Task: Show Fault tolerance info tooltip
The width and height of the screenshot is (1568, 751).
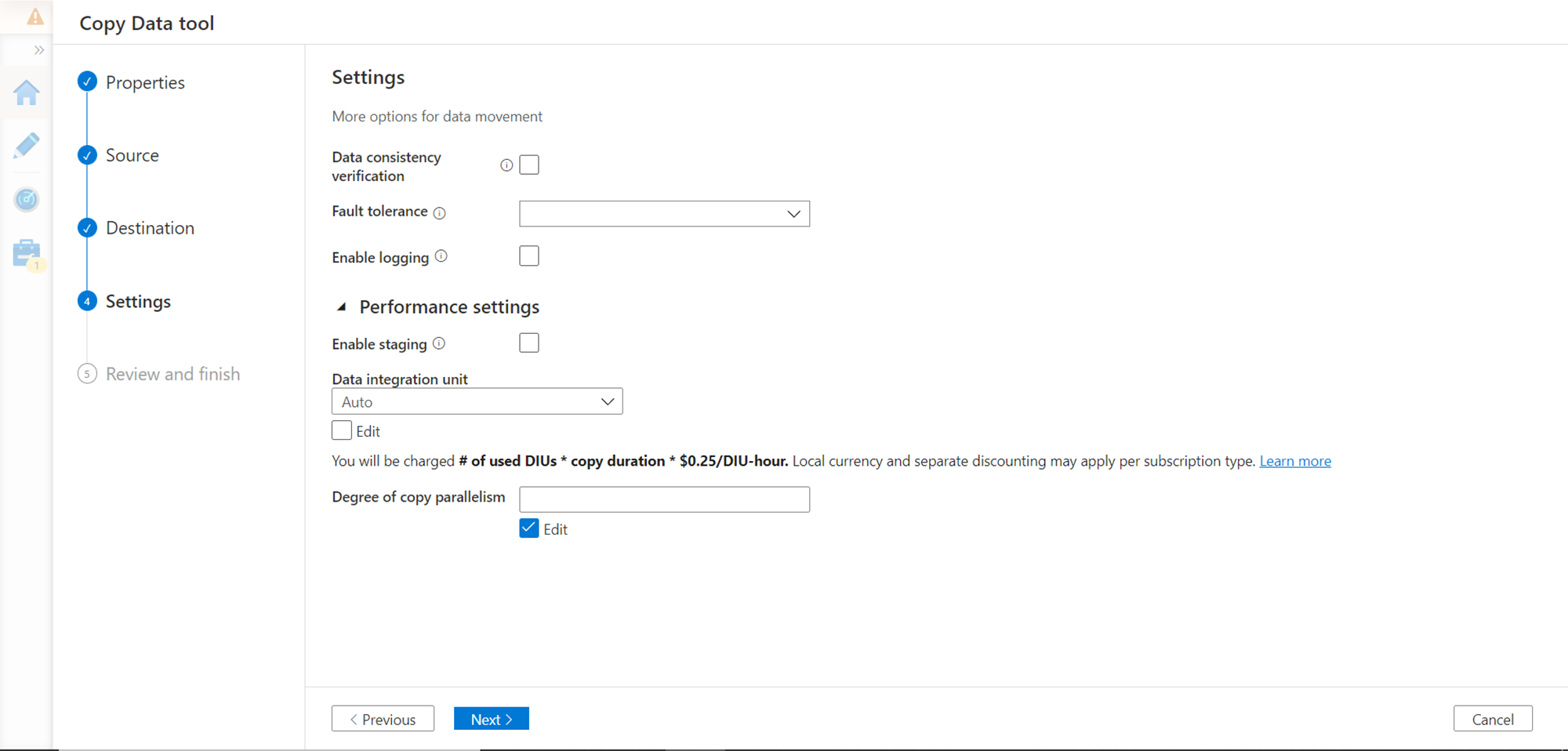Action: 440,213
